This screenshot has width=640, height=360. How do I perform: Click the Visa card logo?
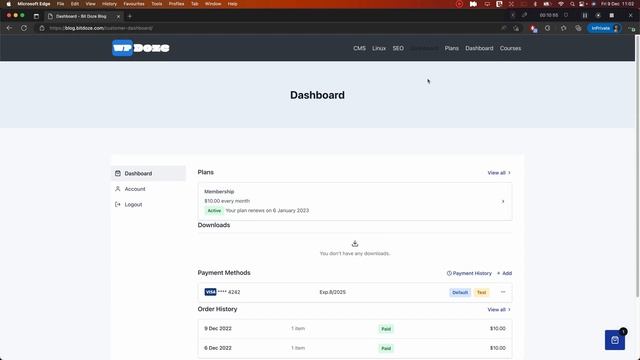pyautogui.click(x=210, y=292)
